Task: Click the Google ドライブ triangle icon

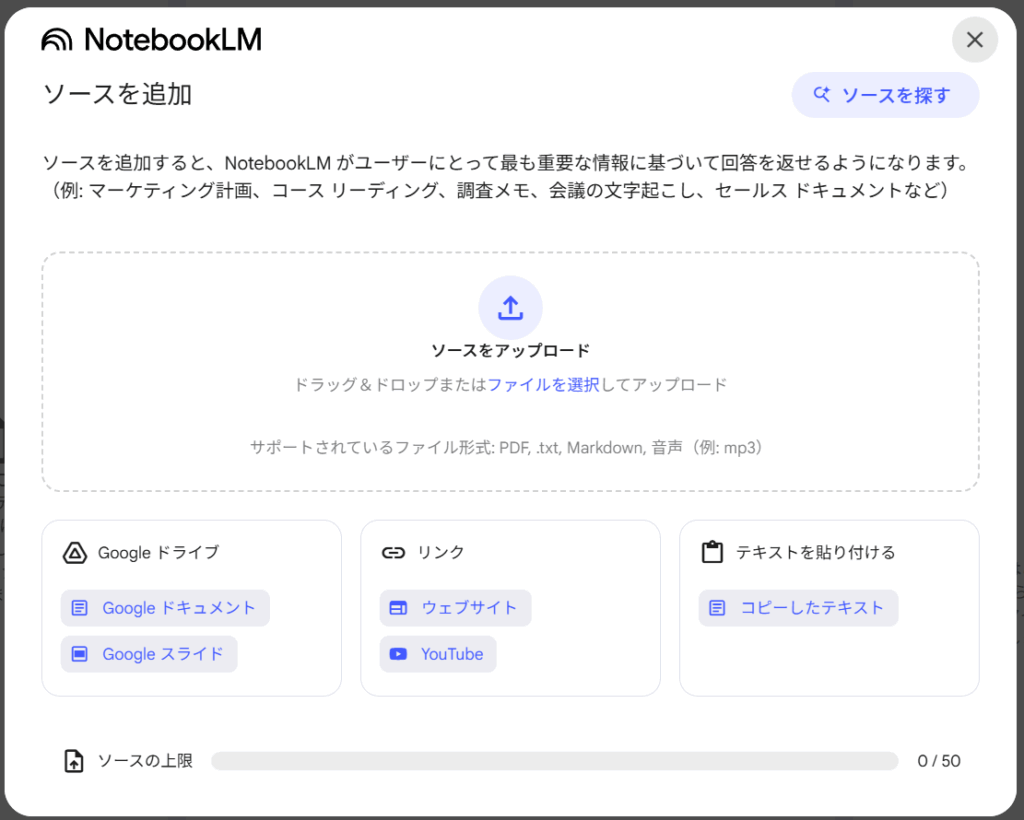Action: 75,552
